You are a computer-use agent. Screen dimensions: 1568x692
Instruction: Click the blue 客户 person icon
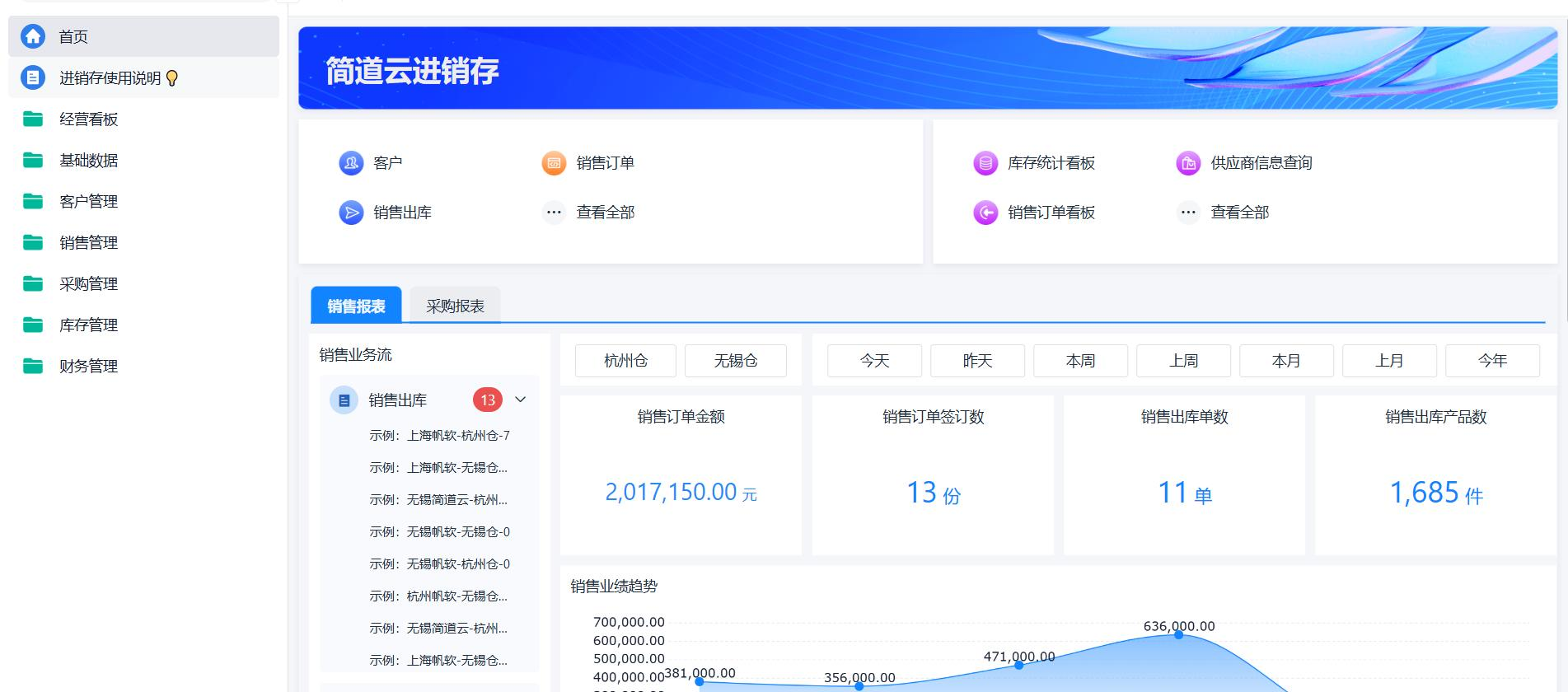click(x=351, y=163)
